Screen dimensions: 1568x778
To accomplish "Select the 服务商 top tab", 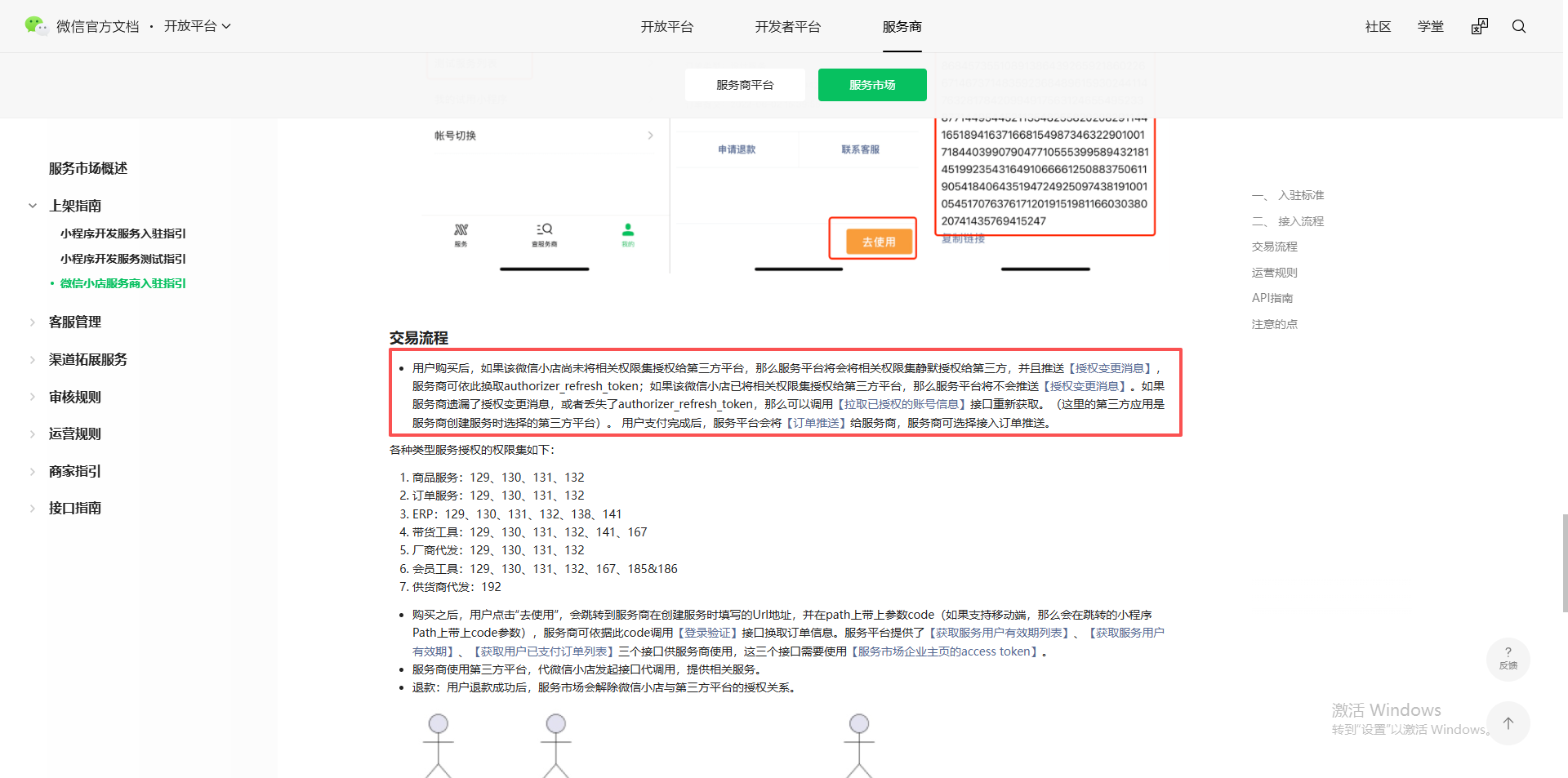I will click(902, 27).
